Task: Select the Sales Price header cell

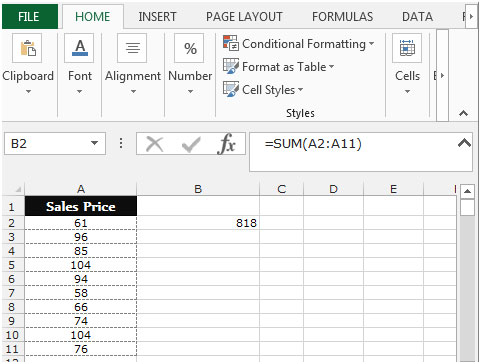Action: (x=81, y=206)
